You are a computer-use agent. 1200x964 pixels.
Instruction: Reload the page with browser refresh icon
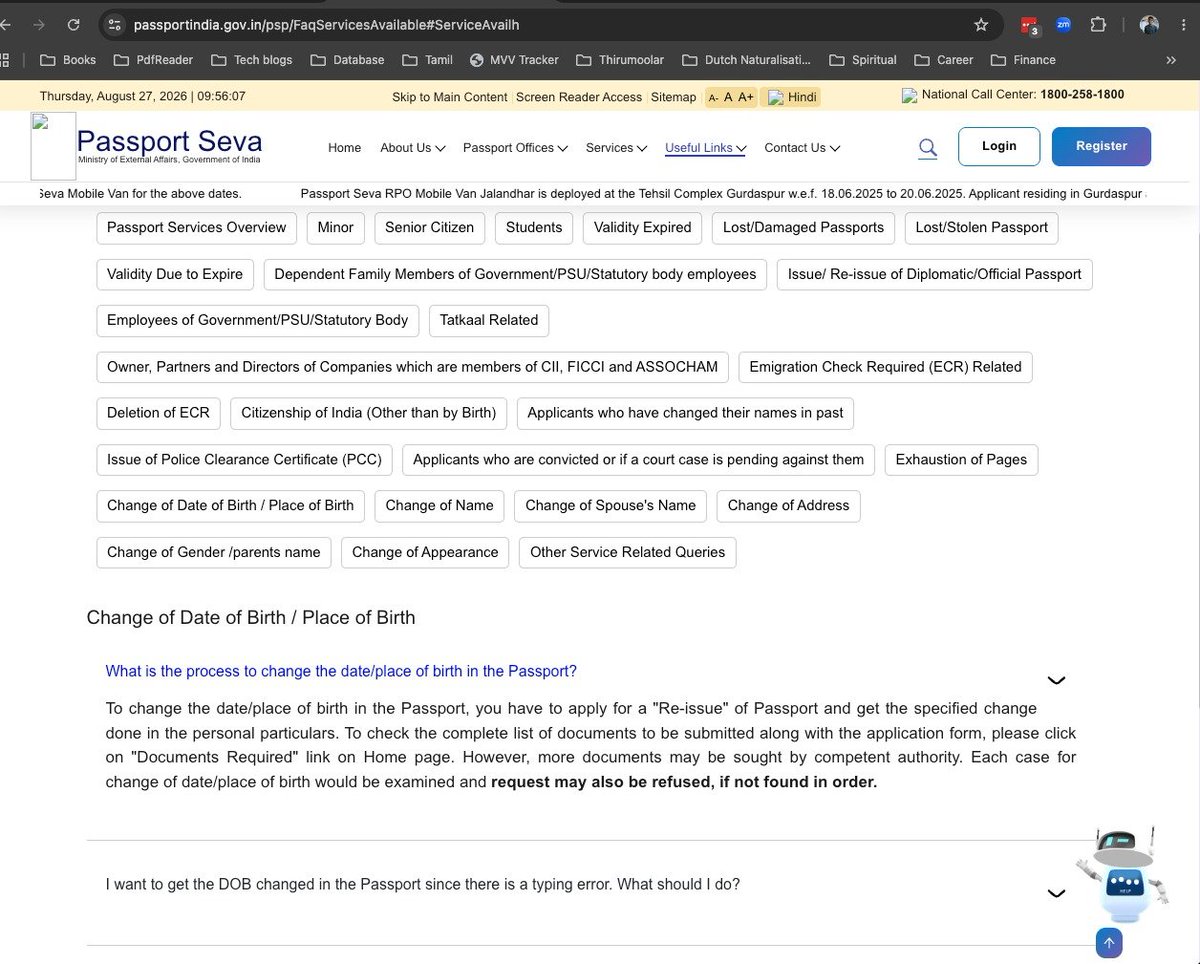coord(74,25)
